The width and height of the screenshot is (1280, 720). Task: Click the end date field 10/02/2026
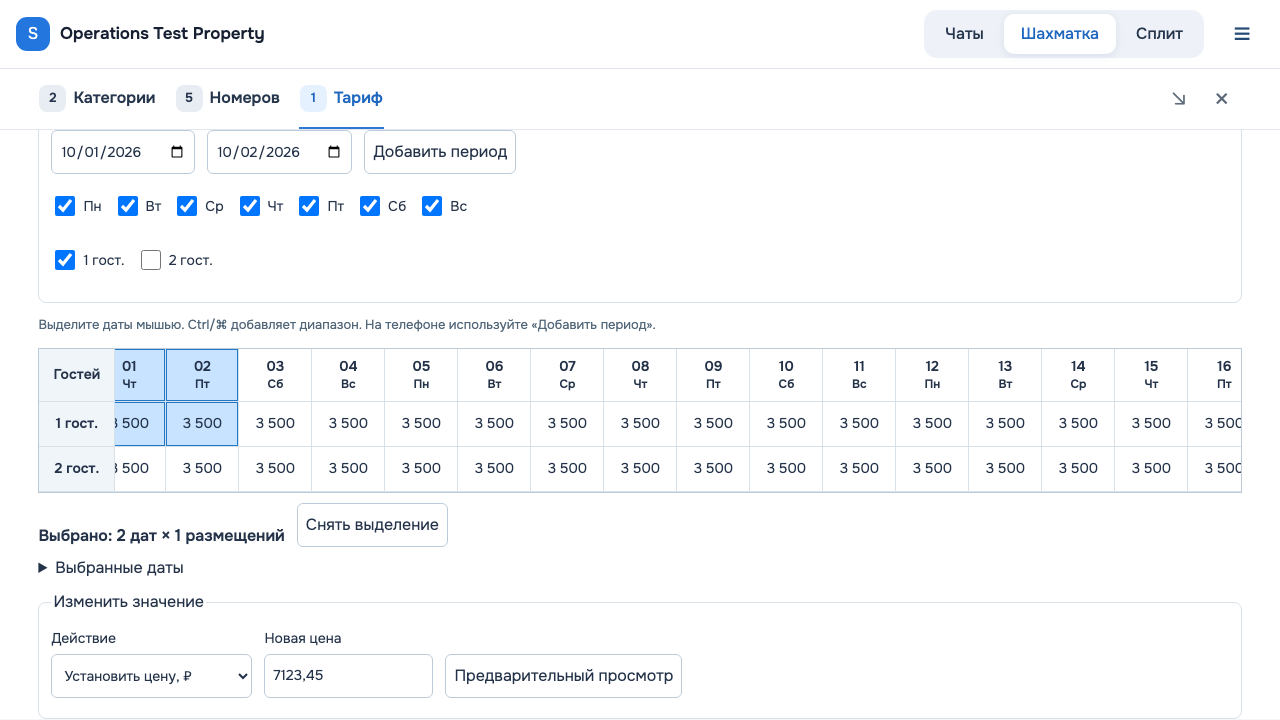click(279, 152)
